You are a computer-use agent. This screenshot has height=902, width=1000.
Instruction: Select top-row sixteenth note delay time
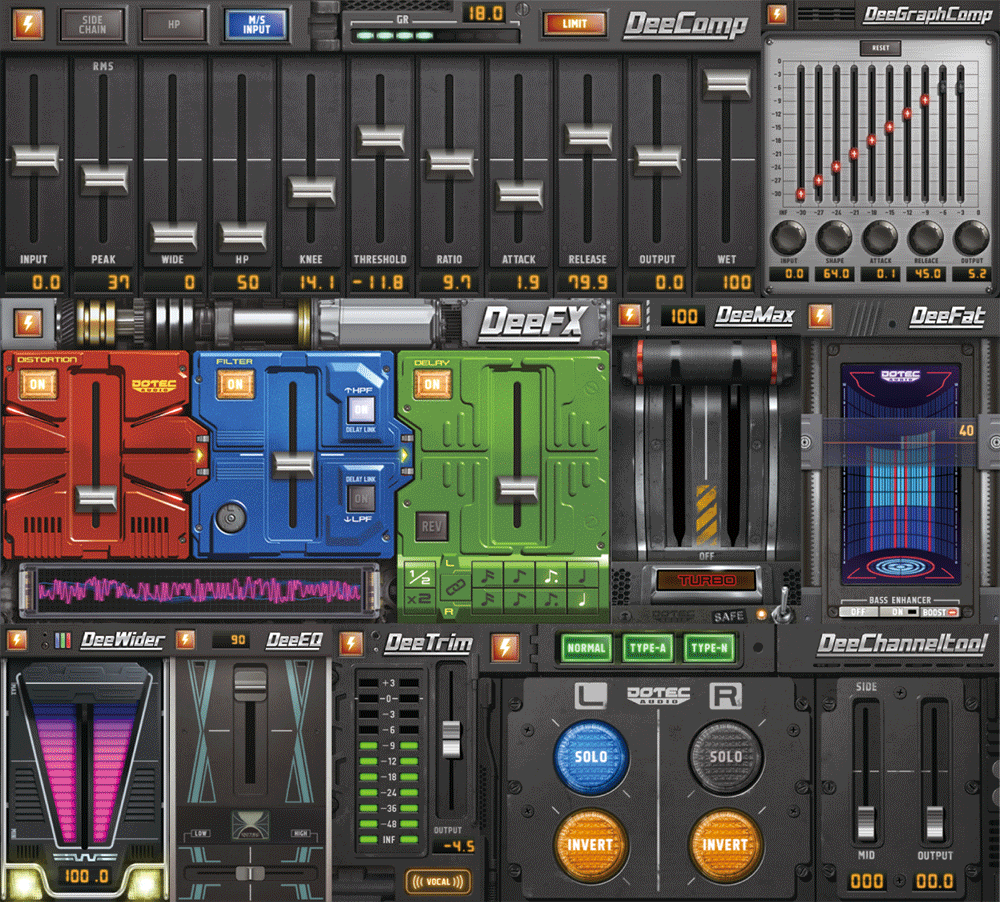pyautogui.click(x=488, y=577)
